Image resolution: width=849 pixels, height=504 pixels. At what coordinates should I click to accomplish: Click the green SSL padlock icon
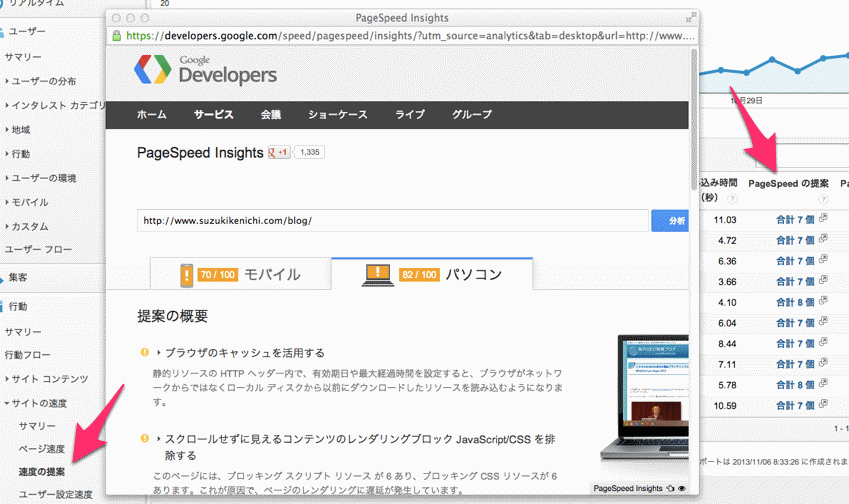click(x=118, y=36)
